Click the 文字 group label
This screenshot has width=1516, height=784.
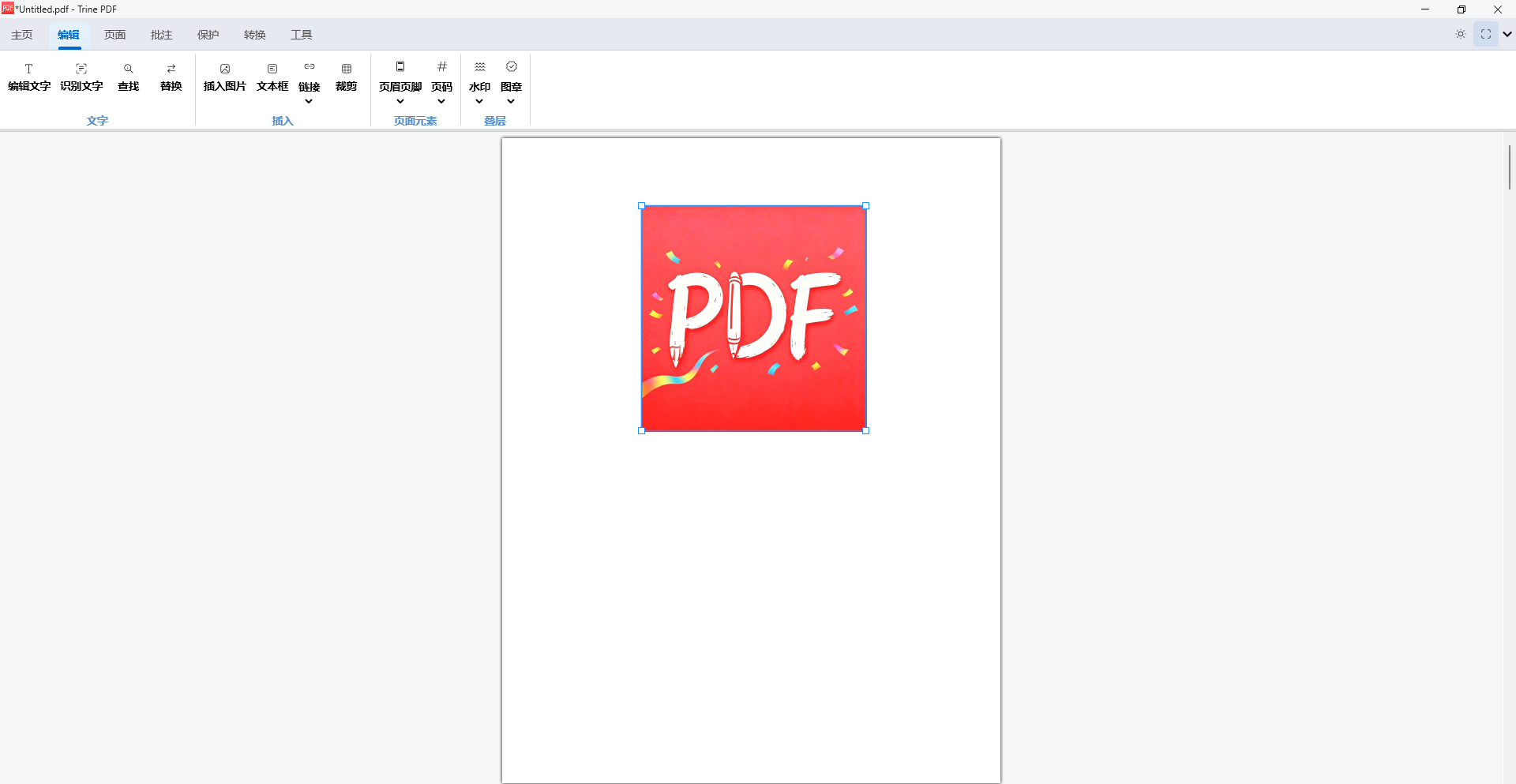point(98,121)
